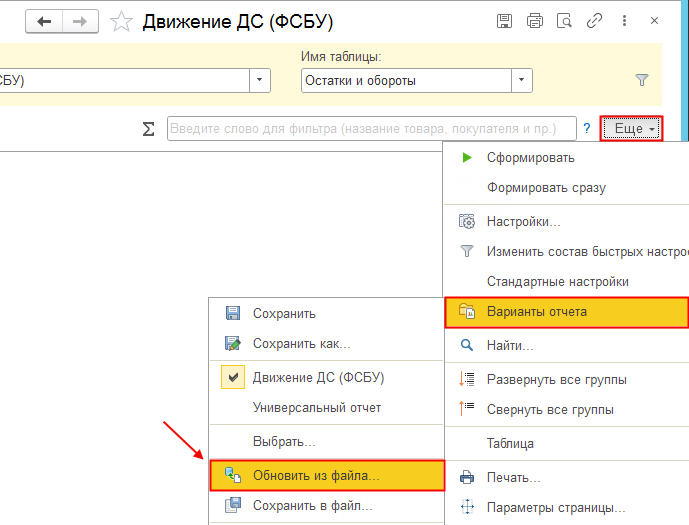Click the printer icon in title bar
The image size is (689, 525).
534,21
